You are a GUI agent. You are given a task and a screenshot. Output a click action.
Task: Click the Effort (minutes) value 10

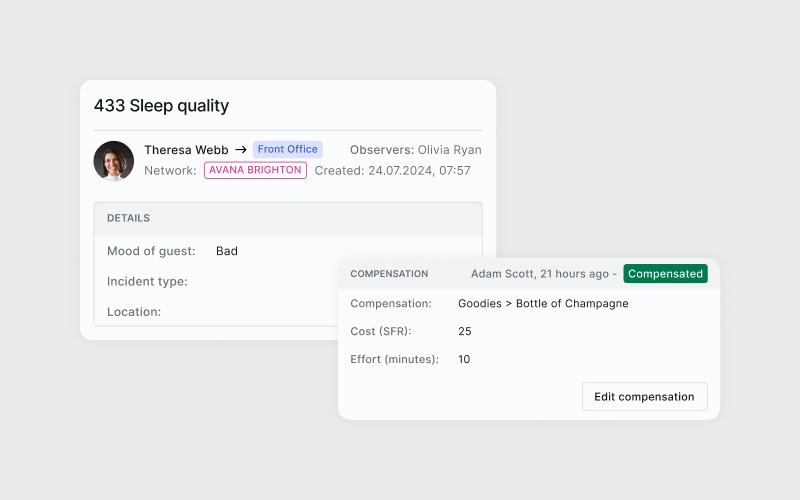(x=464, y=359)
